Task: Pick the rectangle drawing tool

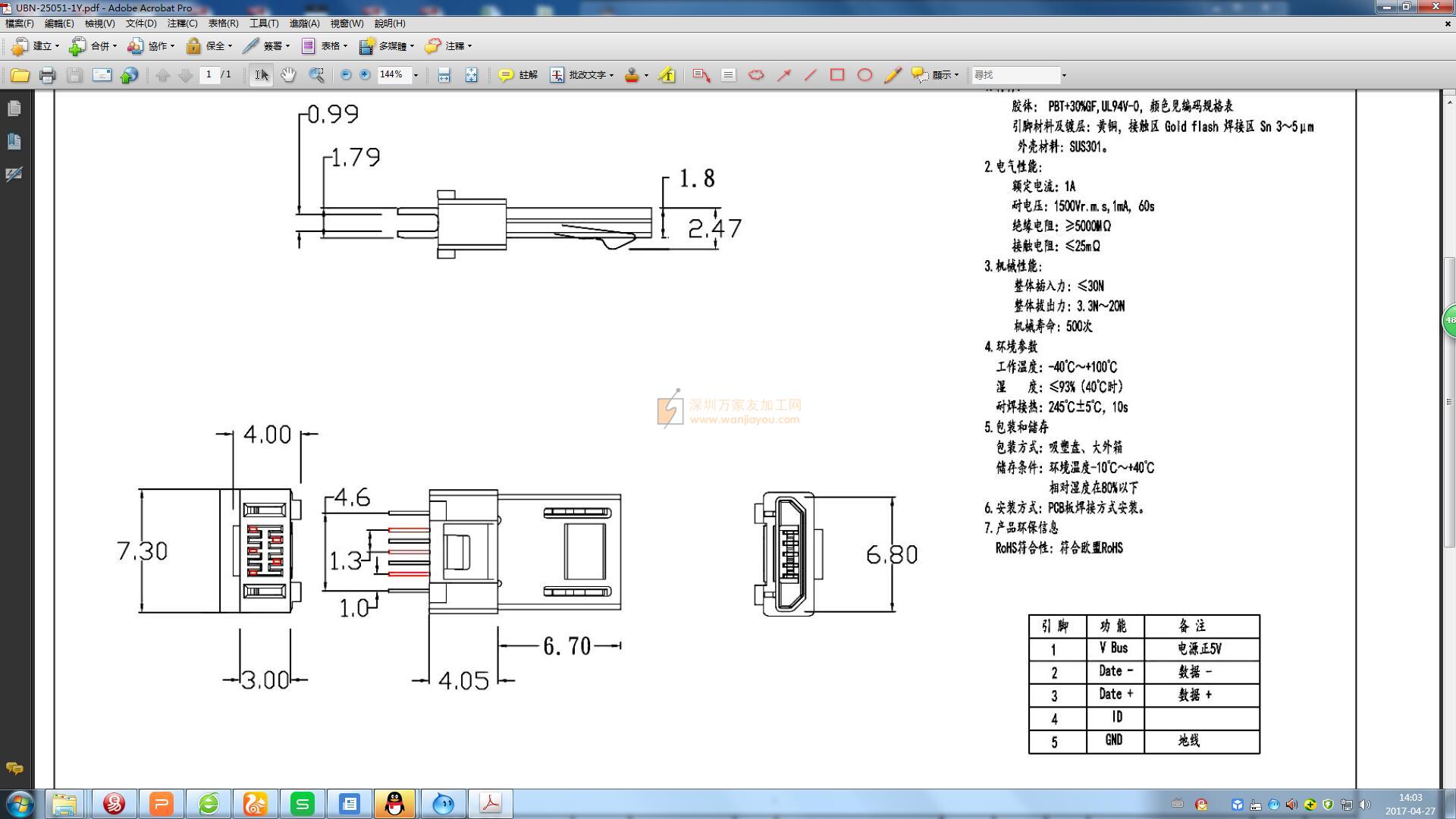Action: coord(837,74)
